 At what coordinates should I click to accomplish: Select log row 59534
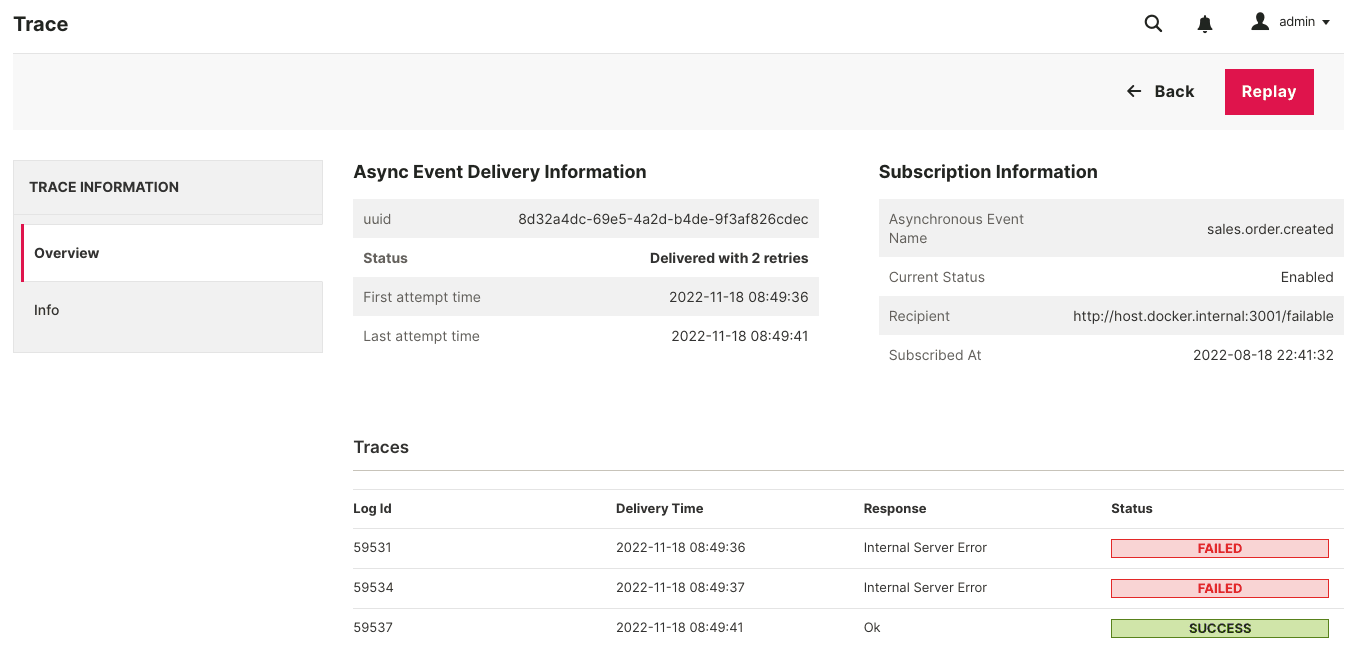pyautogui.click(x=848, y=588)
